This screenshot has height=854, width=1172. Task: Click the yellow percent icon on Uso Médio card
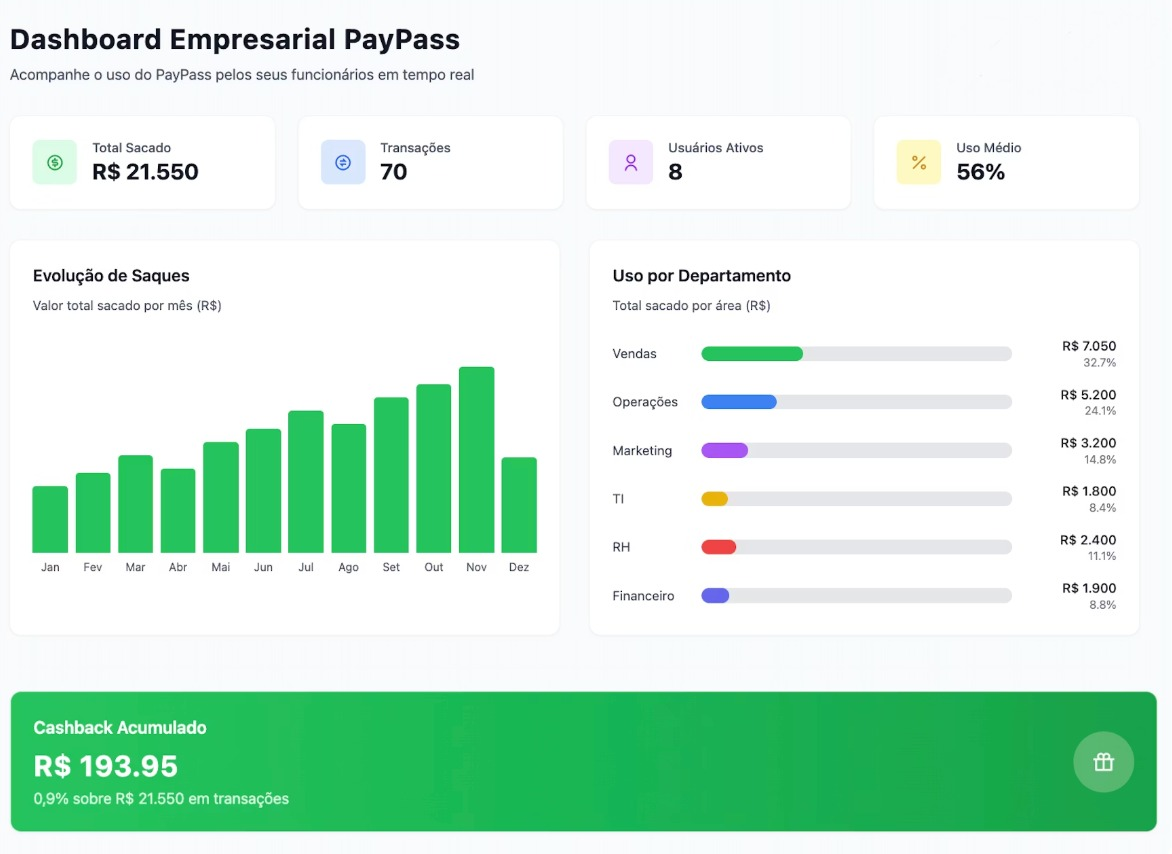917,161
